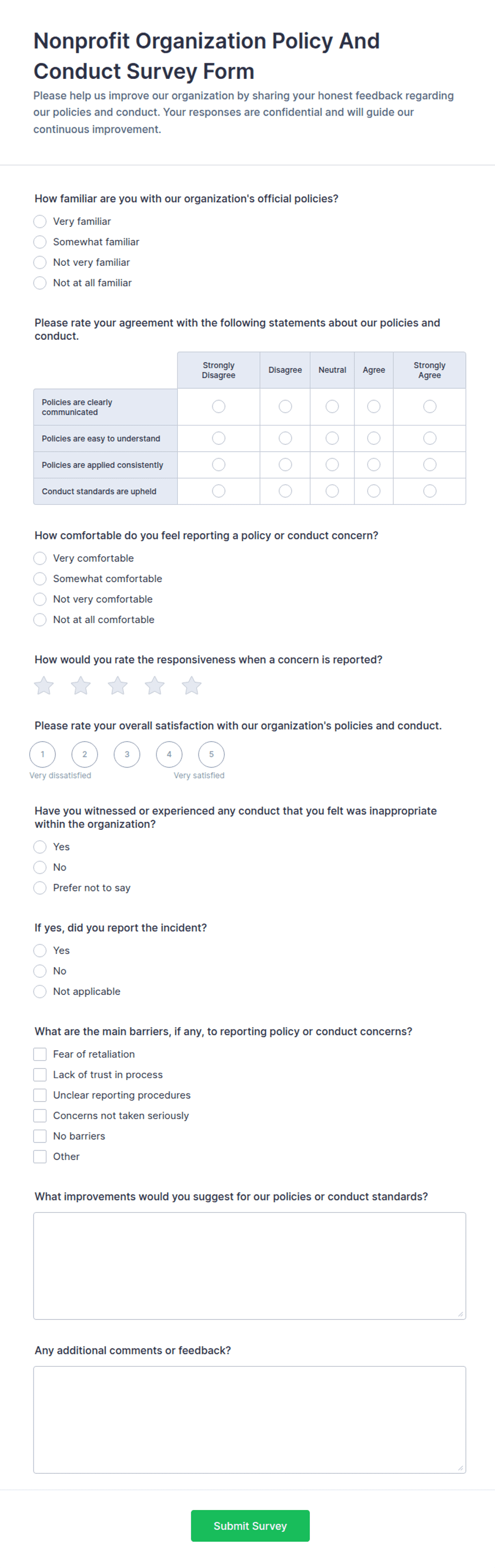Choose the third star for responsiveness
Screen dimensions: 495x1568
[x=118, y=685]
